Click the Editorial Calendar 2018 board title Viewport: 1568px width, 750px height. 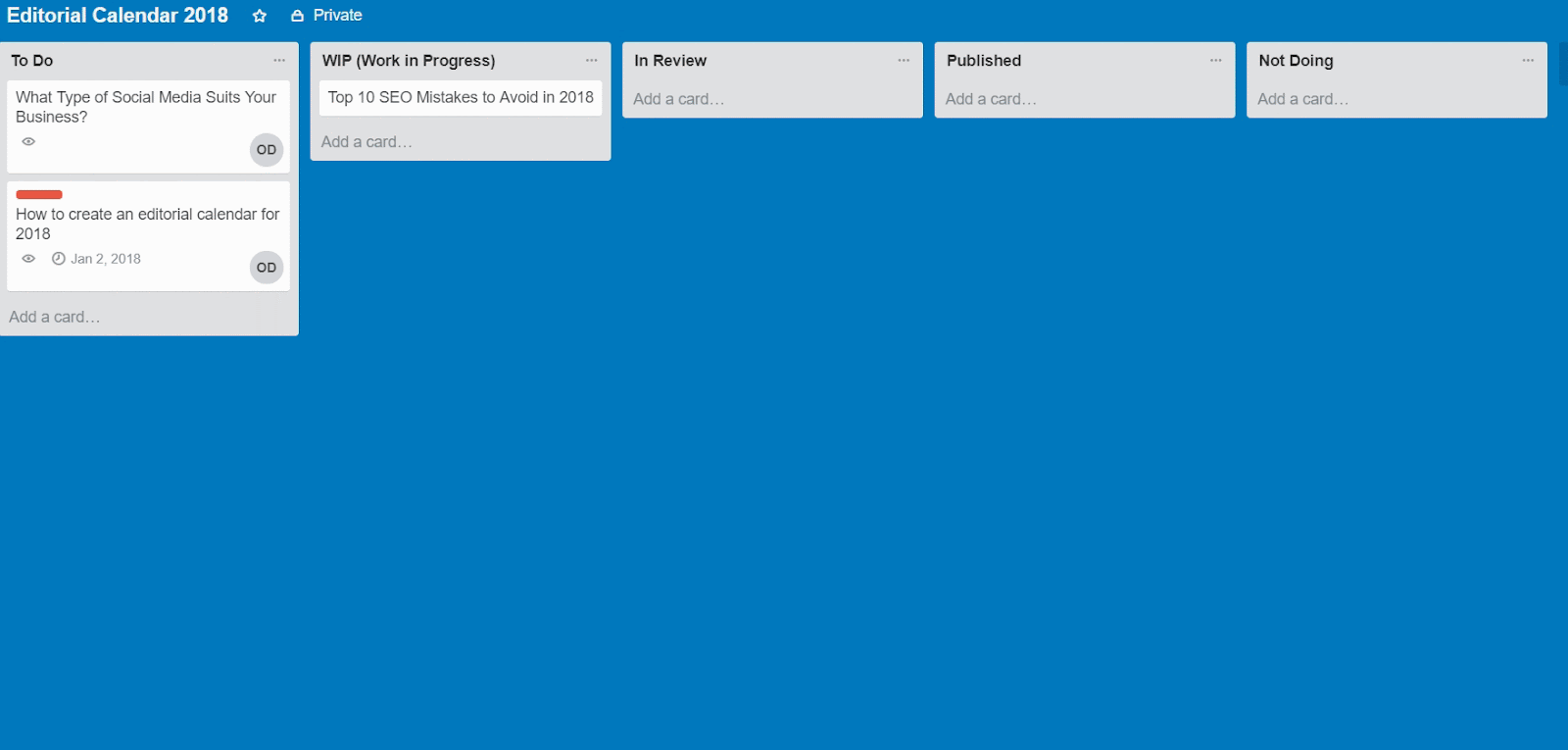click(118, 16)
